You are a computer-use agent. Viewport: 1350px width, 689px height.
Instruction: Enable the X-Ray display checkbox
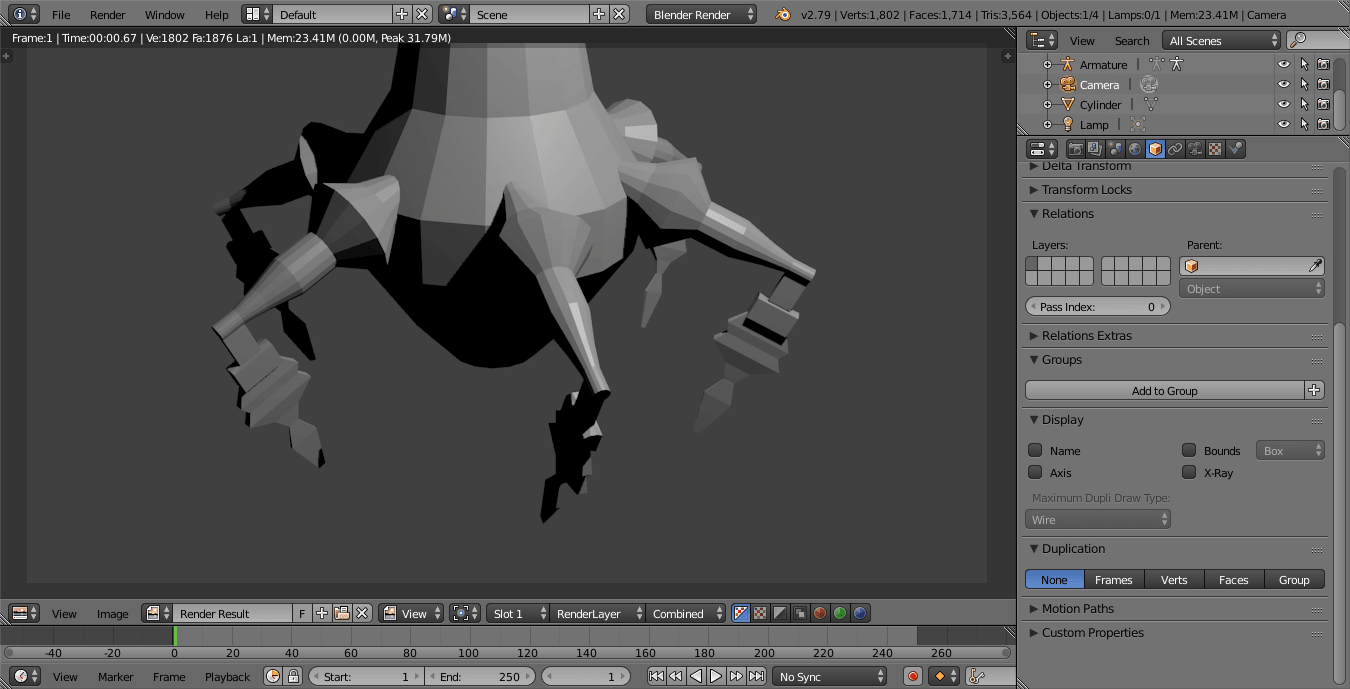point(1189,472)
